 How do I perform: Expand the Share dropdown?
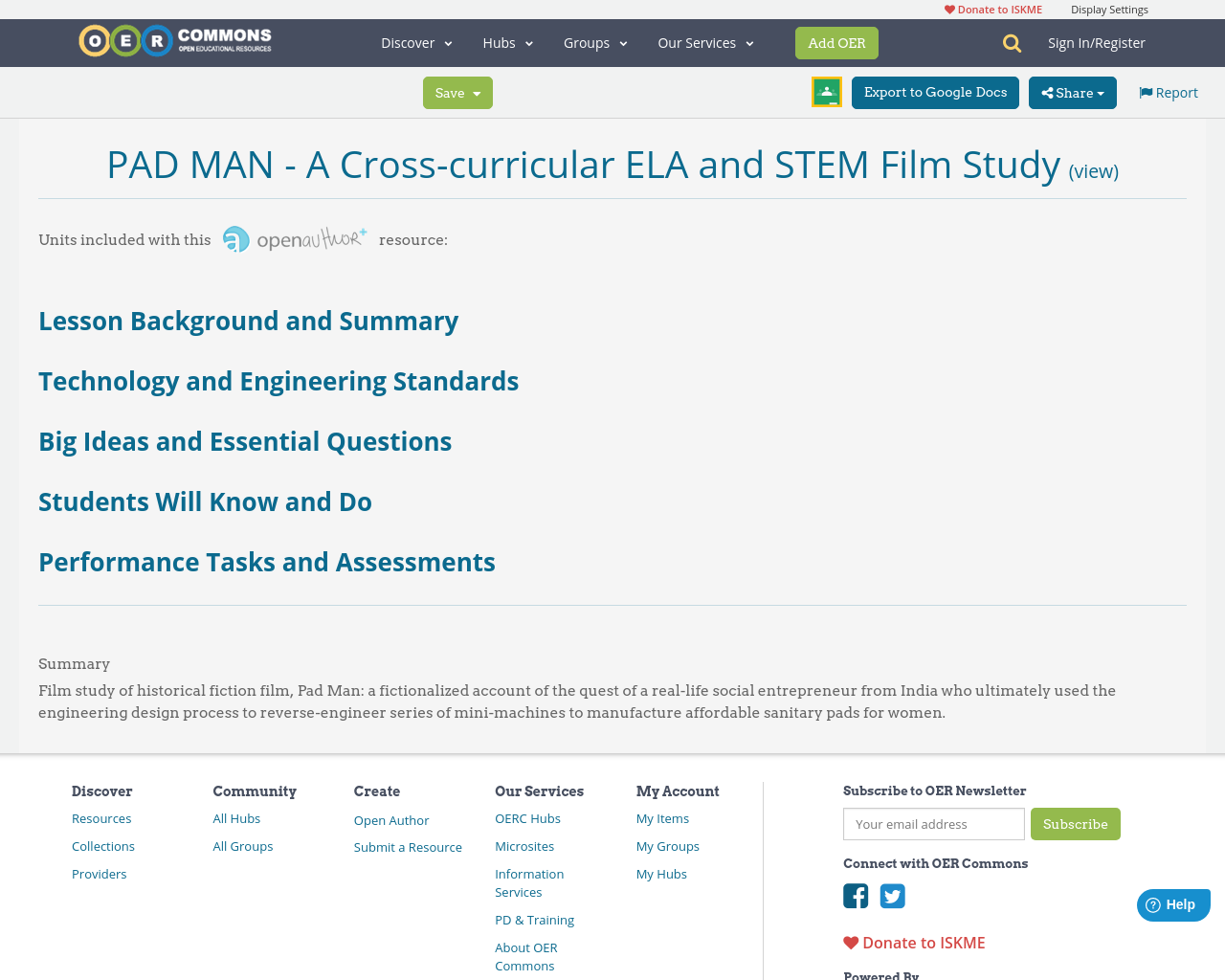click(1072, 92)
